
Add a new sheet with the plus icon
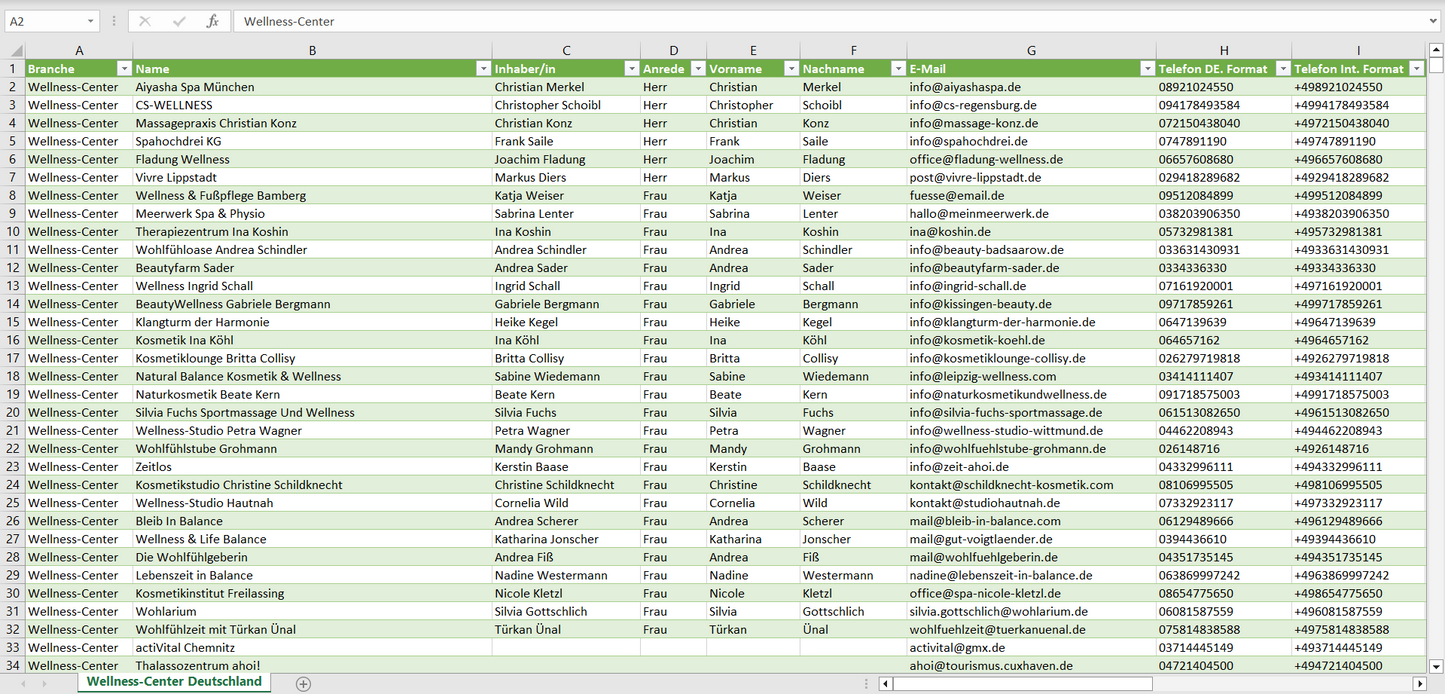coord(303,684)
